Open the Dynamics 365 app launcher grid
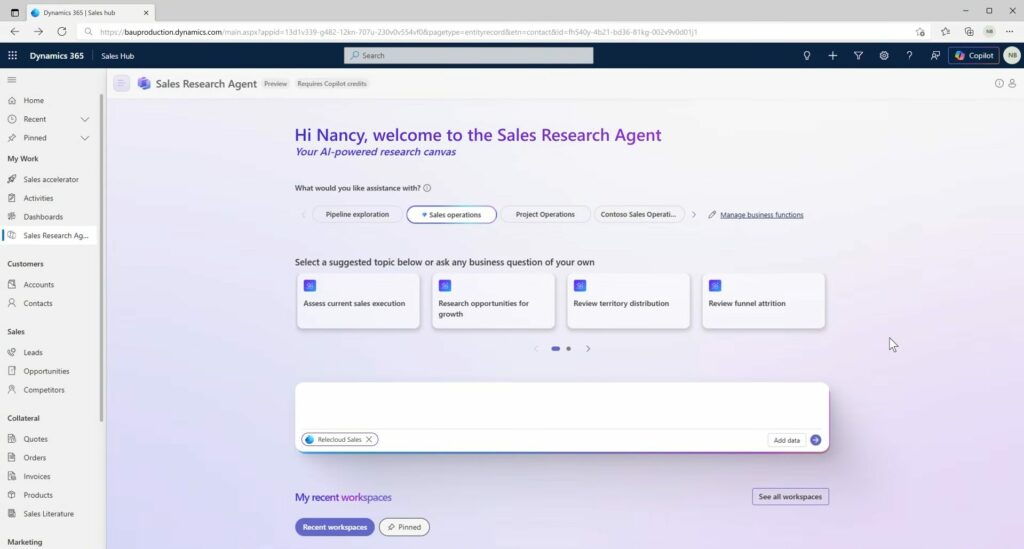 pyautogui.click(x=12, y=55)
